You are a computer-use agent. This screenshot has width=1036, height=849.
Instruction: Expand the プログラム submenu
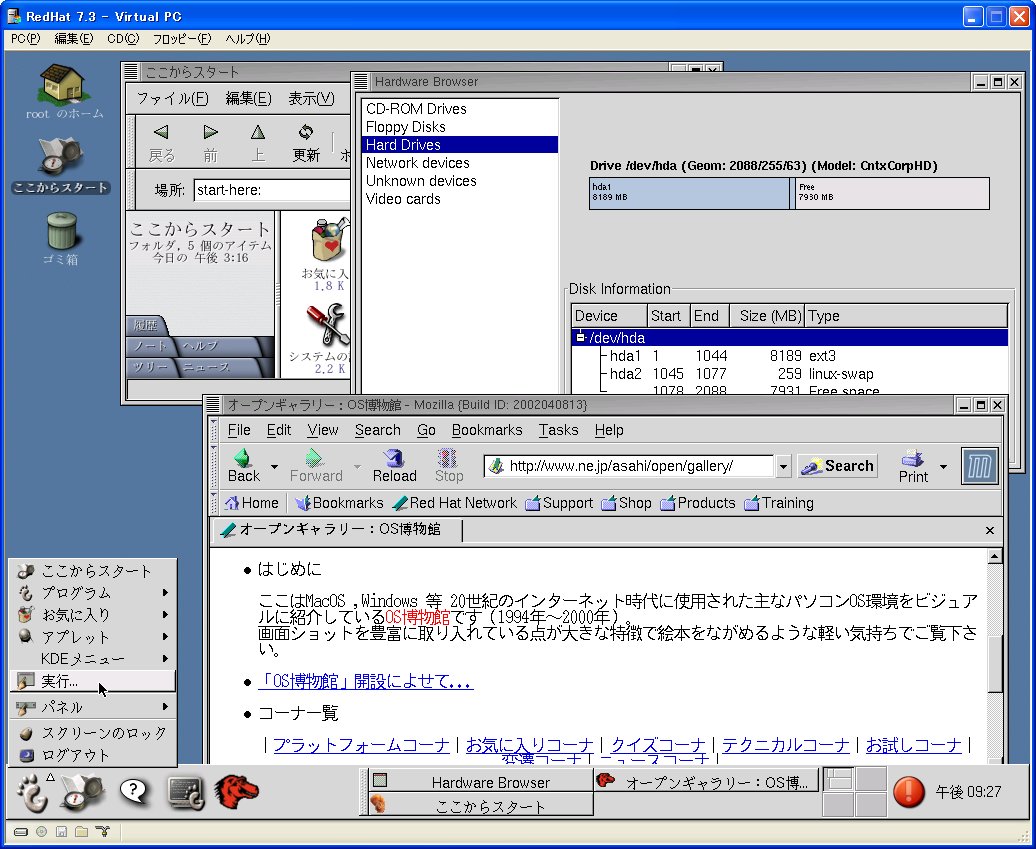click(92, 593)
